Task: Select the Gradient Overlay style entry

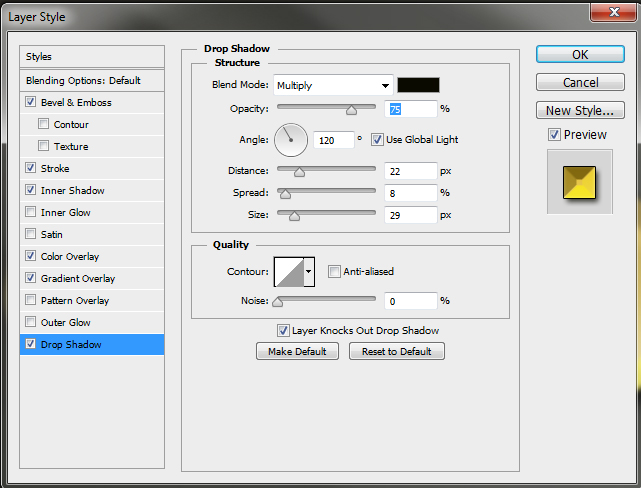Action: point(78,278)
